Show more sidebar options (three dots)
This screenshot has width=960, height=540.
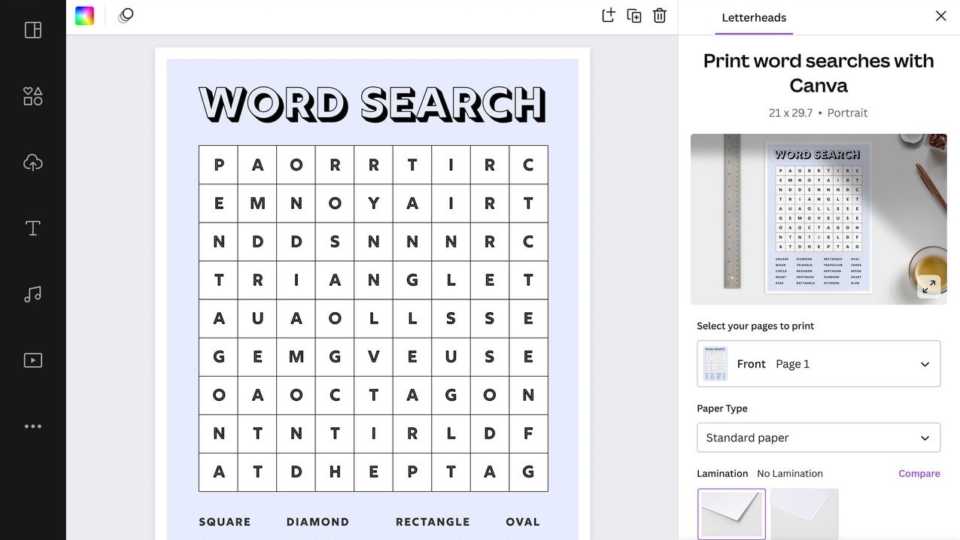tap(33, 426)
